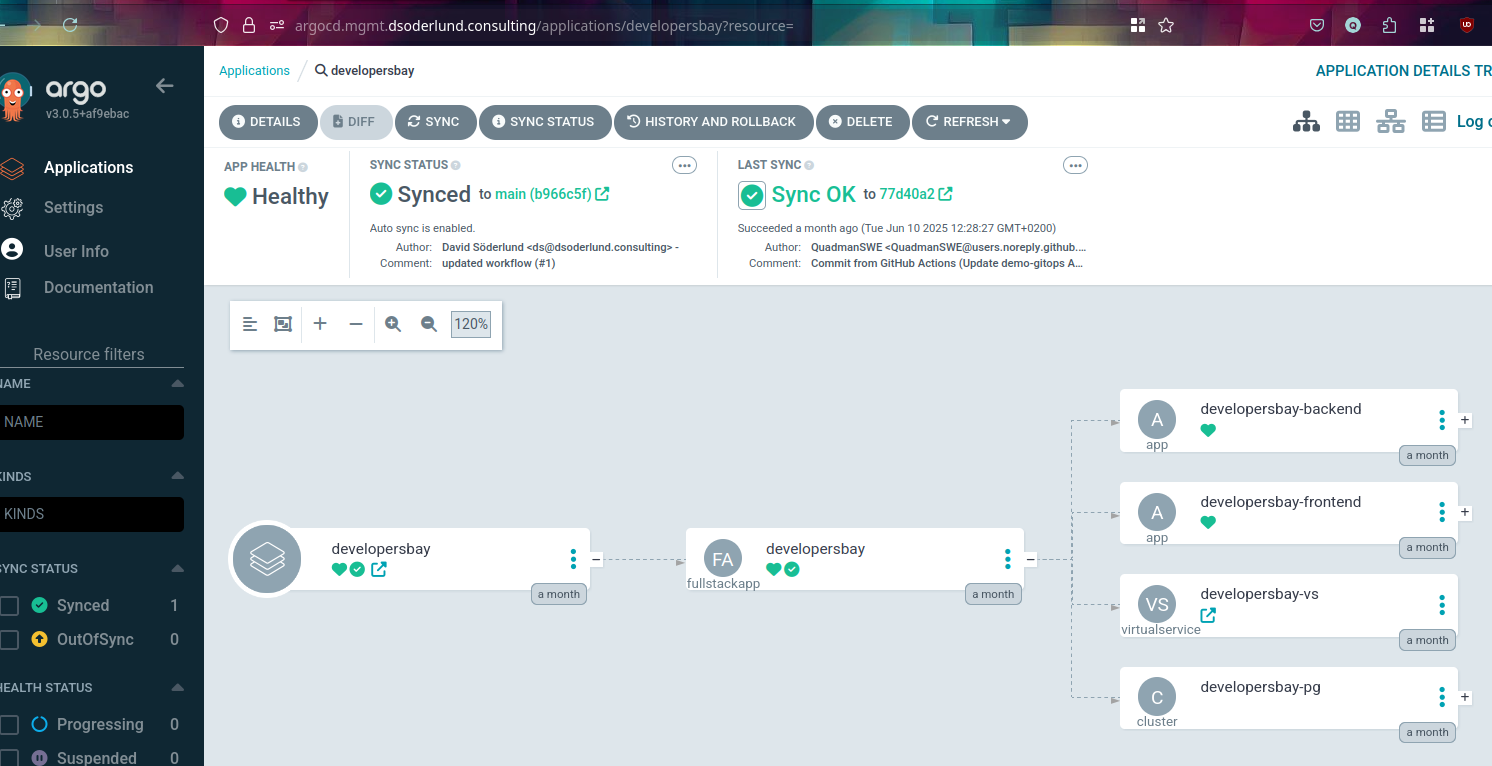The width and height of the screenshot is (1492, 766).
Task: Click the uBlock Origin extension icon
Action: coord(1467,26)
